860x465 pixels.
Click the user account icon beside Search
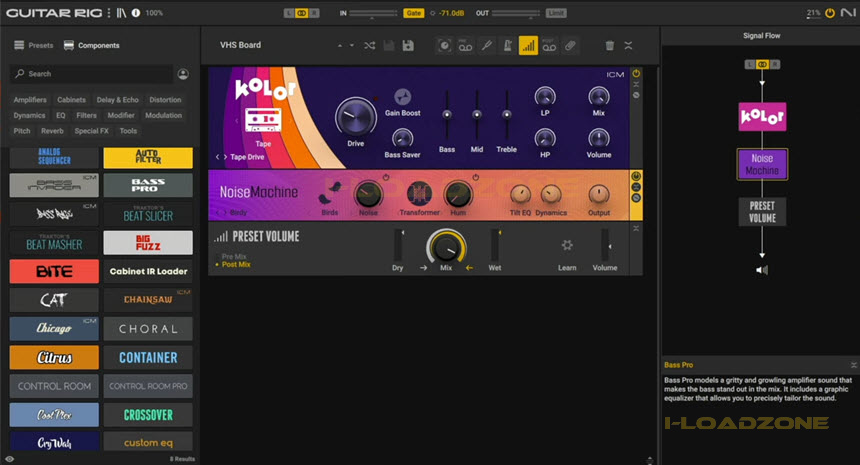[183, 74]
